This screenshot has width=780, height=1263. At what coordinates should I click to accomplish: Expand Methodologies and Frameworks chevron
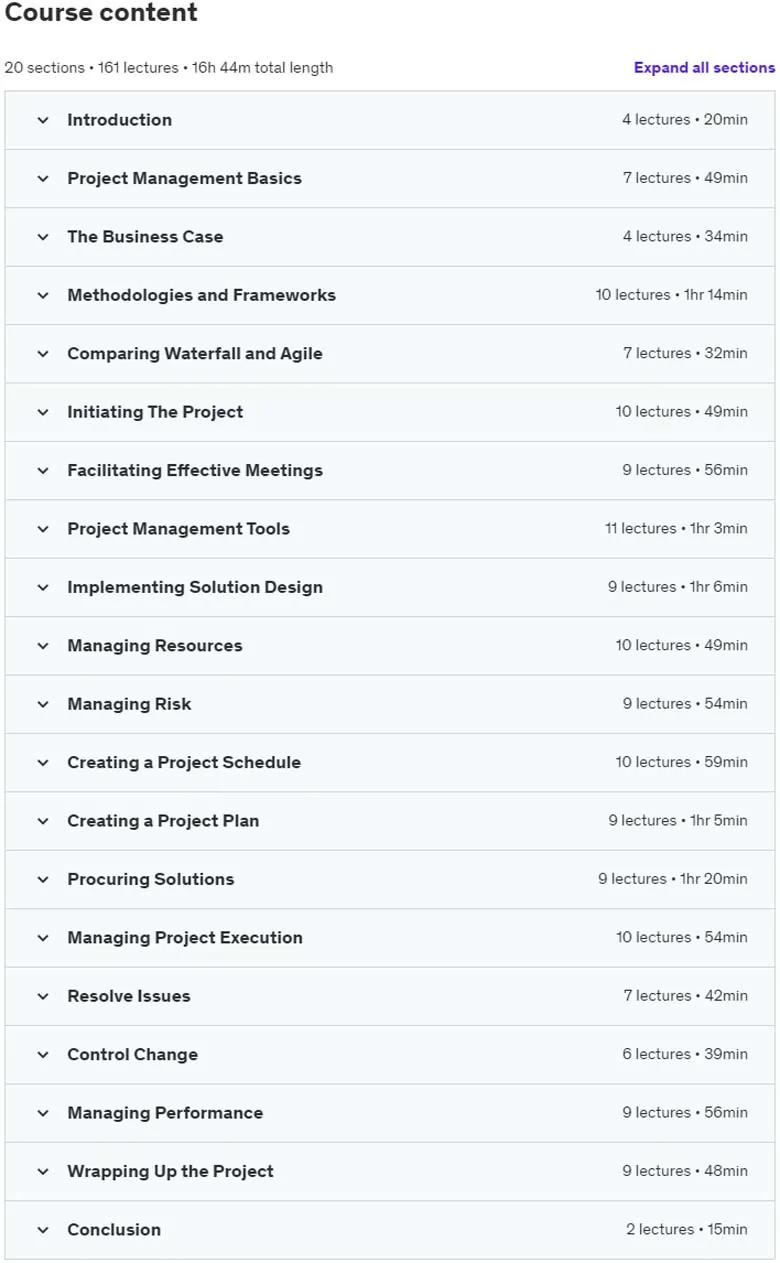pyautogui.click(x=43, y=296)
